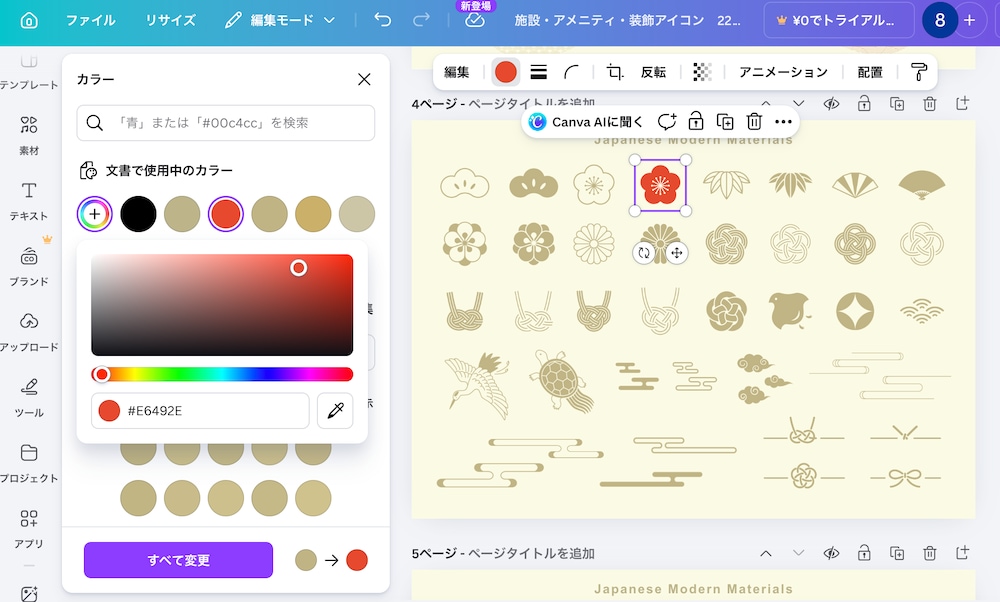Click the rotate handle below selected element
This screenshot has width=1000, height=602.
click(x=644, y=253)
